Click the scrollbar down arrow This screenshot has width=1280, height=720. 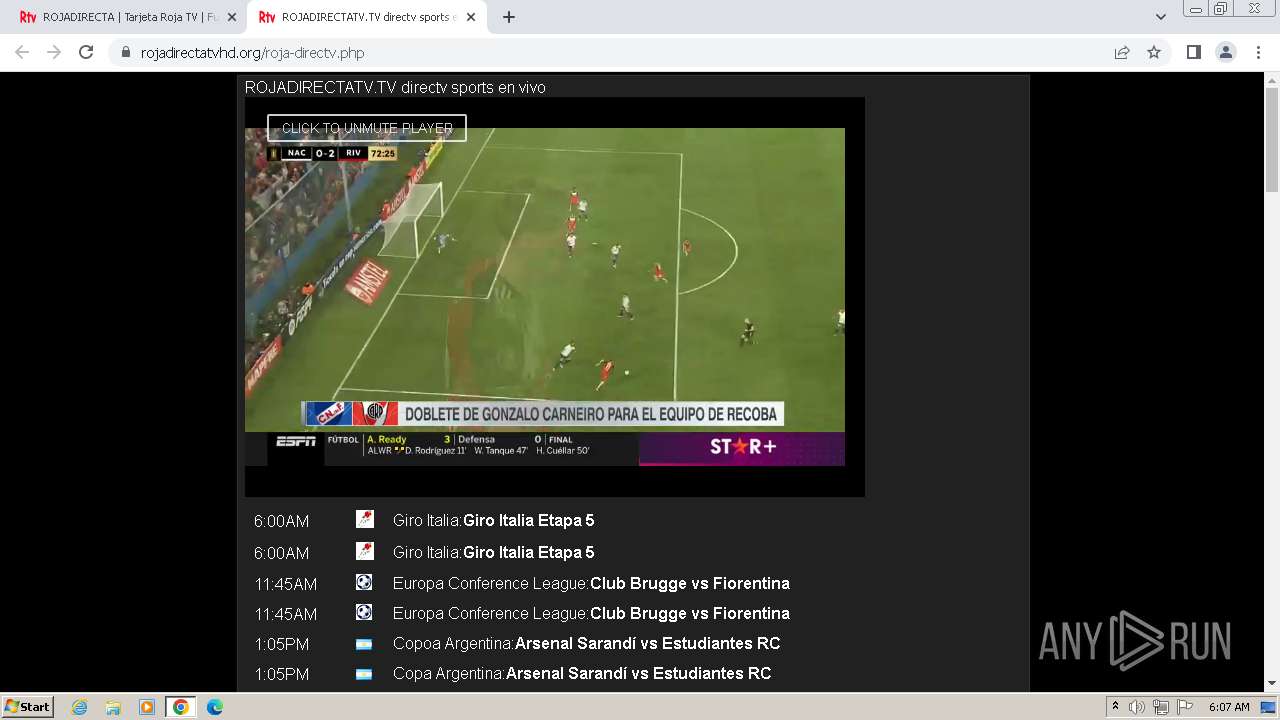pyautogui.click(x=1272, y=684)
